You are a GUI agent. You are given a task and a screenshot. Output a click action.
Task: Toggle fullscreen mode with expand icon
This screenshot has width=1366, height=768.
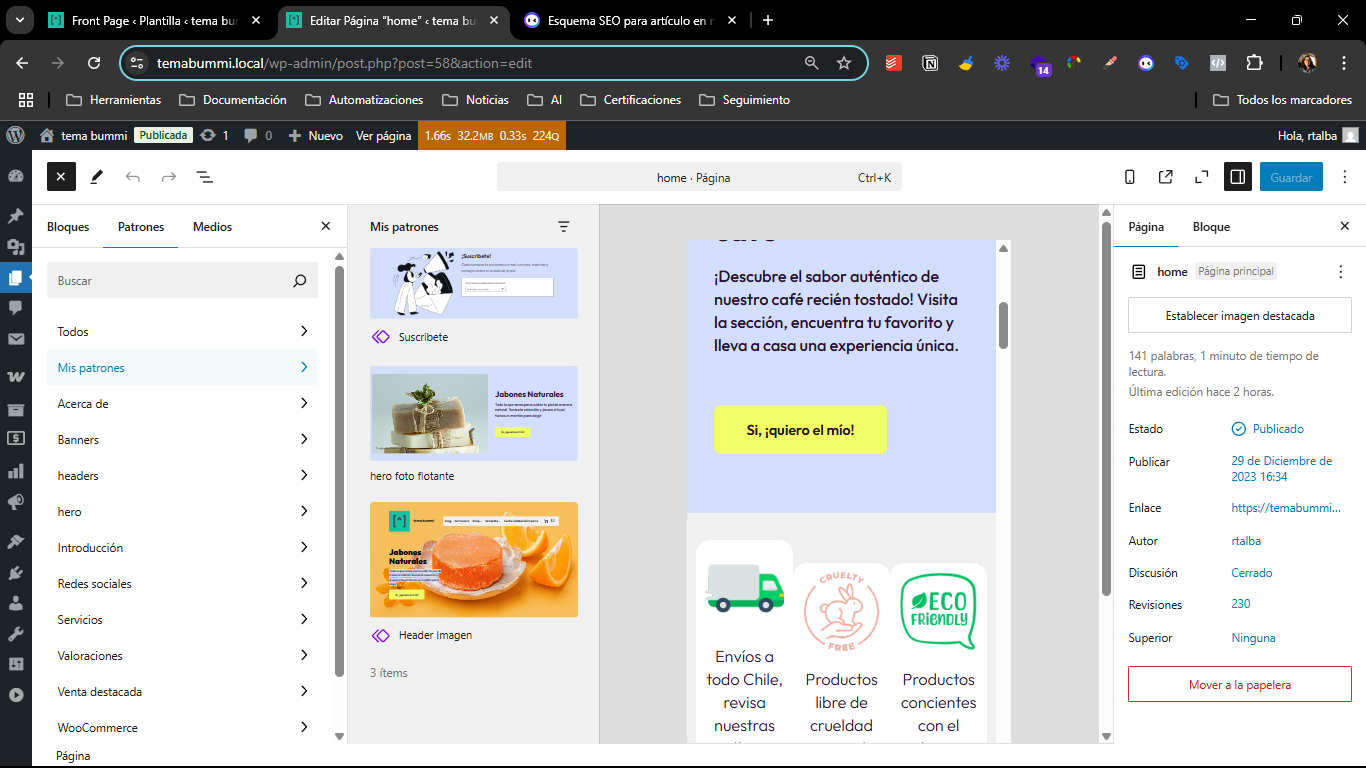coord(1202,177)
